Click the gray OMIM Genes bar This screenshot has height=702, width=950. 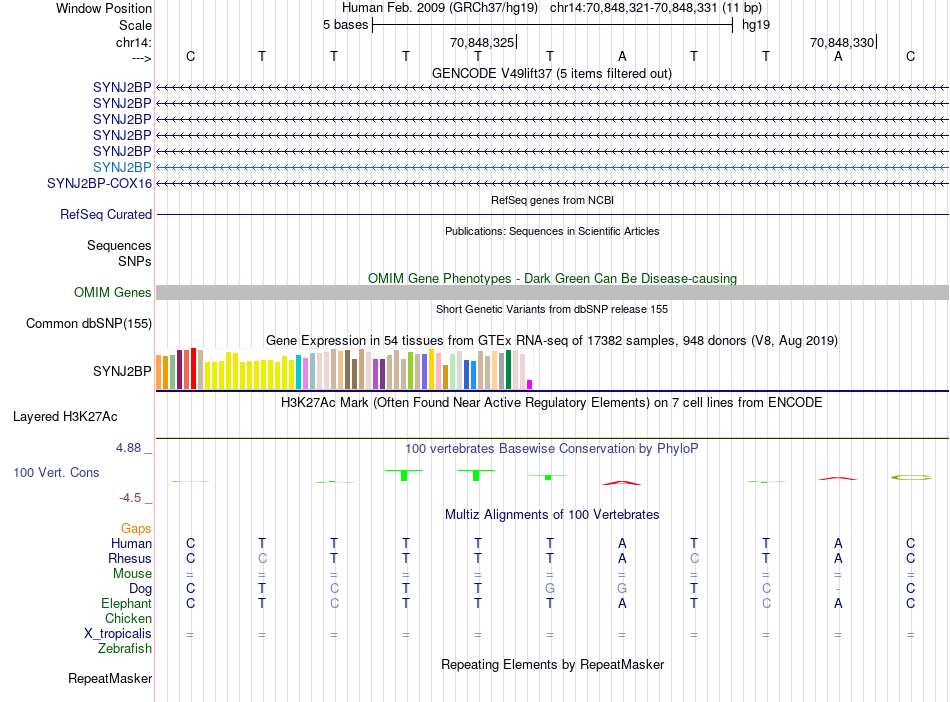(x=553, y=293)
